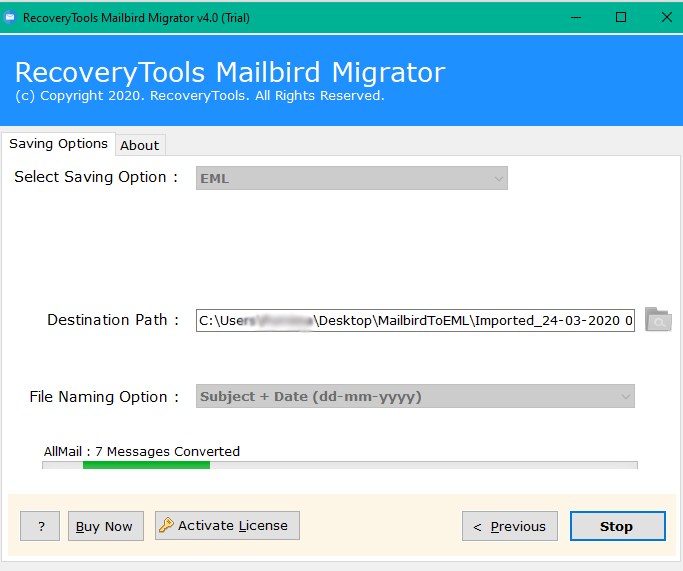Open the Select Saving Option EML dropdown

coord(352,178)
